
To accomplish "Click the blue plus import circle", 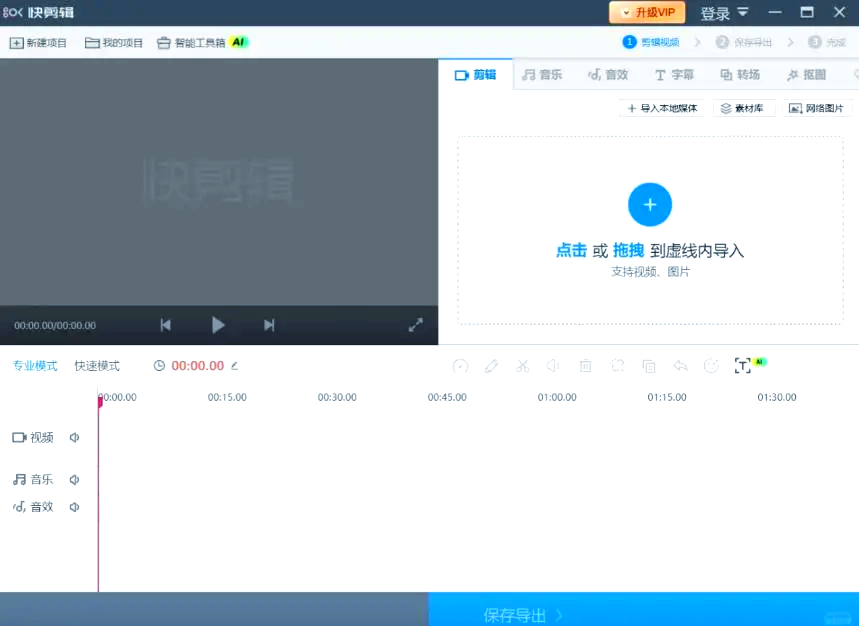I will 650,205.
